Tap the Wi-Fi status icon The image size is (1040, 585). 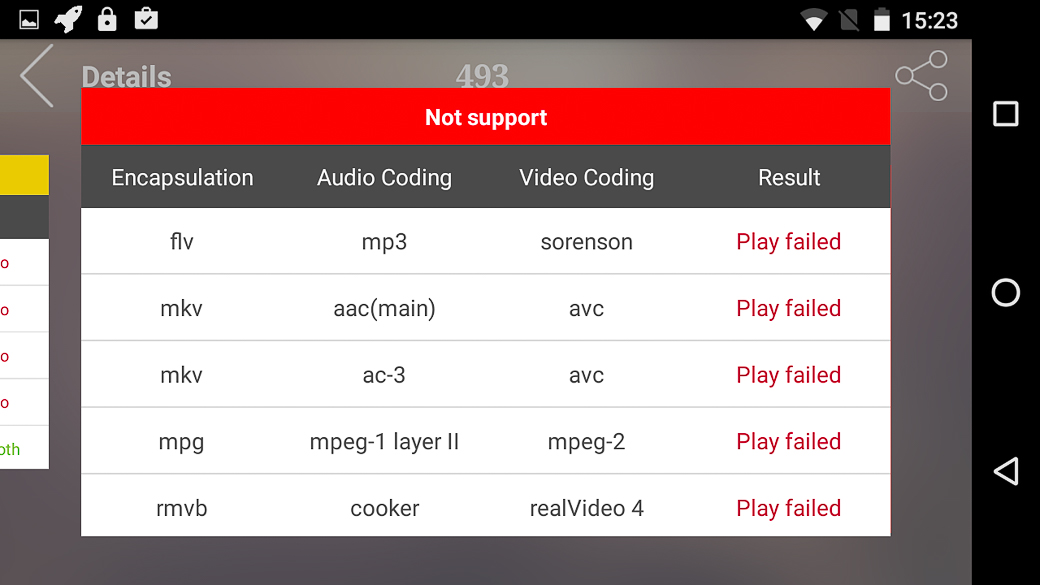coord(813,20)
